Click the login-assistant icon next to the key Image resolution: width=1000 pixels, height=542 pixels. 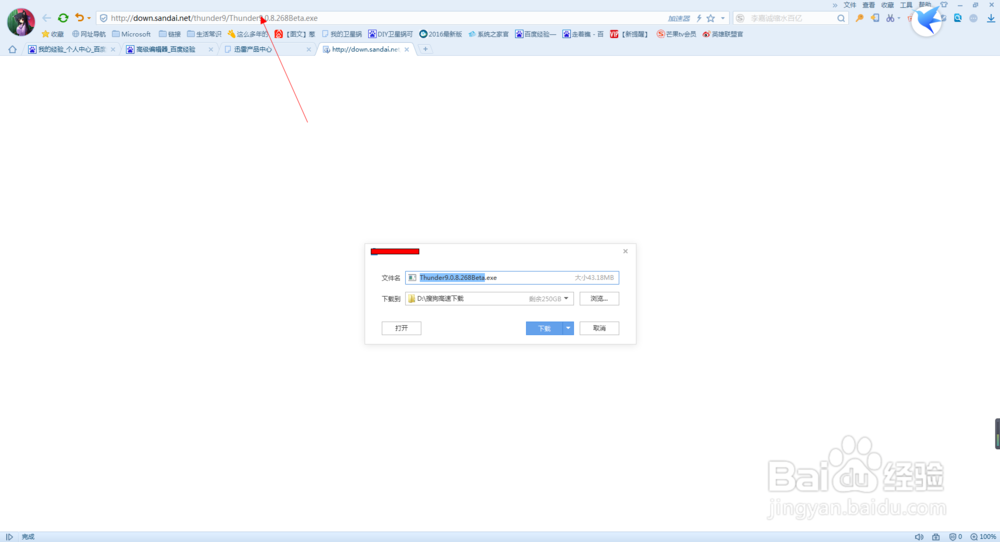click(x=875, y=18)
